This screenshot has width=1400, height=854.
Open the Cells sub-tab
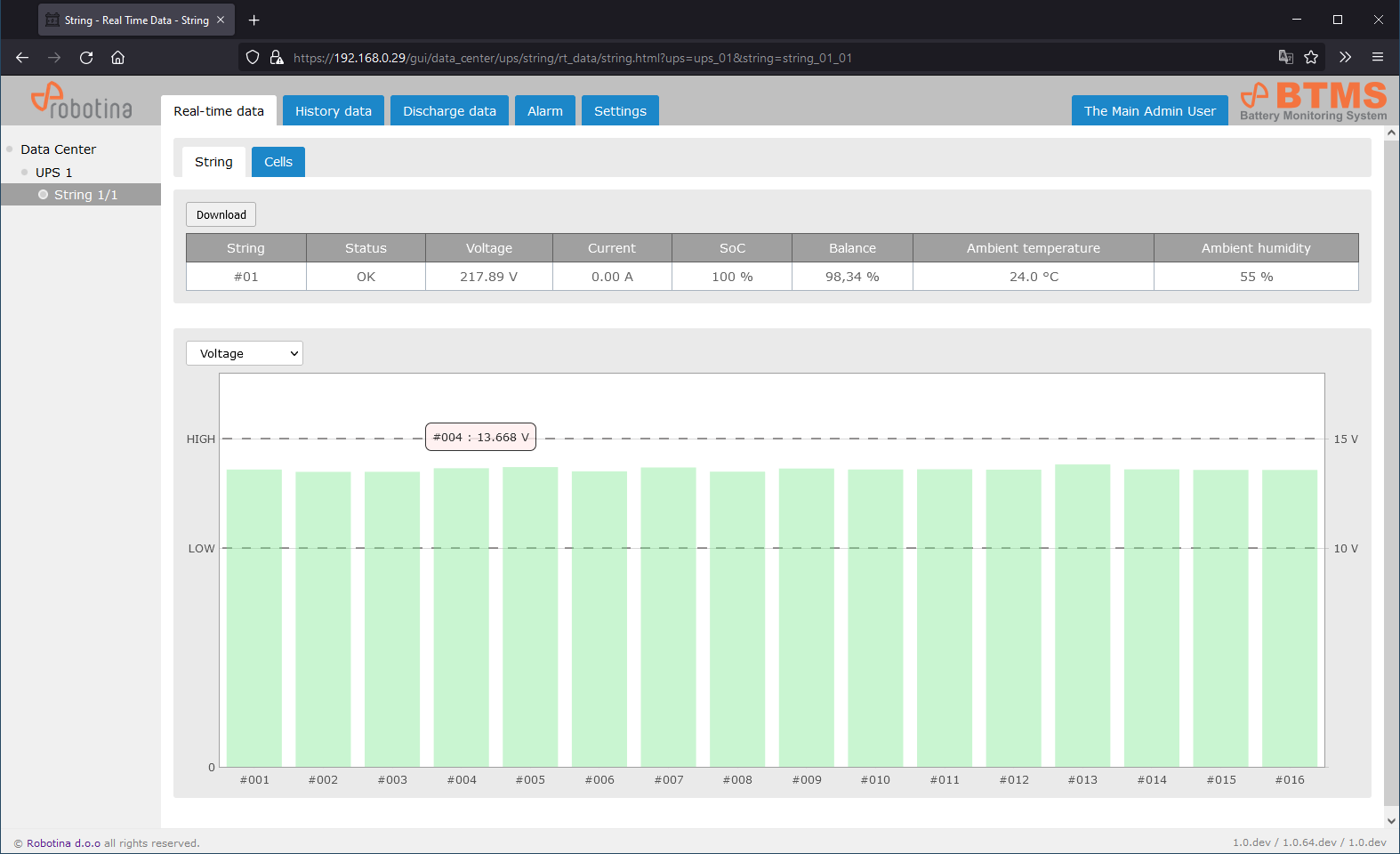click(x=278, y=162)
